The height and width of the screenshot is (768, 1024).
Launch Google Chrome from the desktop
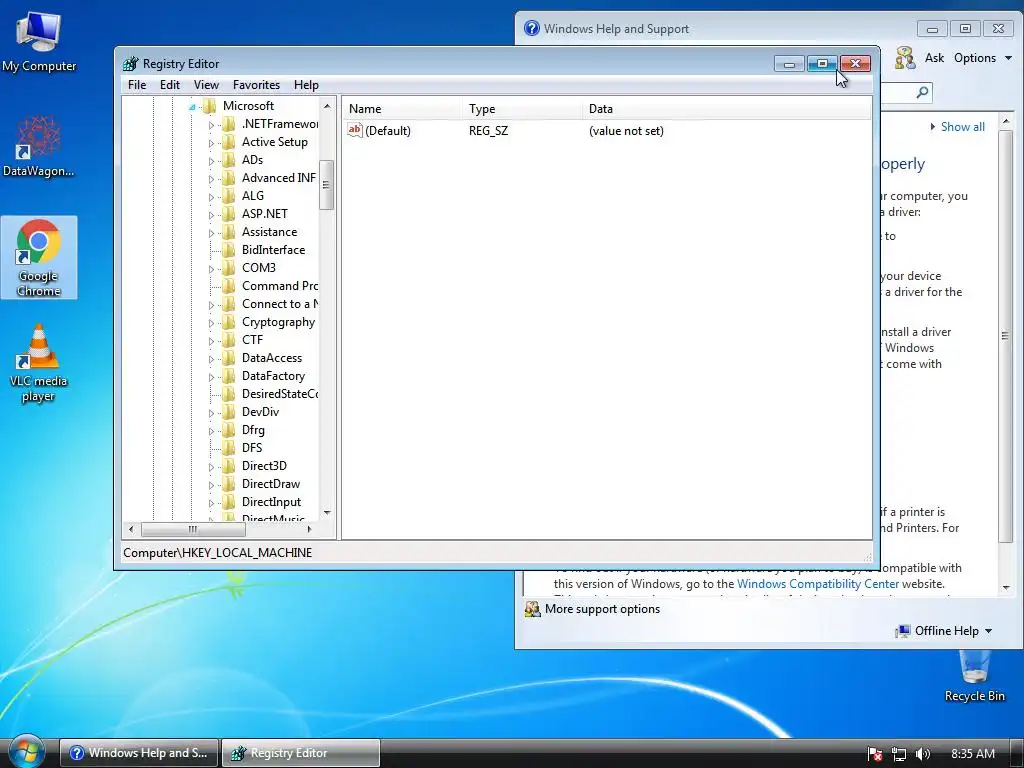pos(39,257)
